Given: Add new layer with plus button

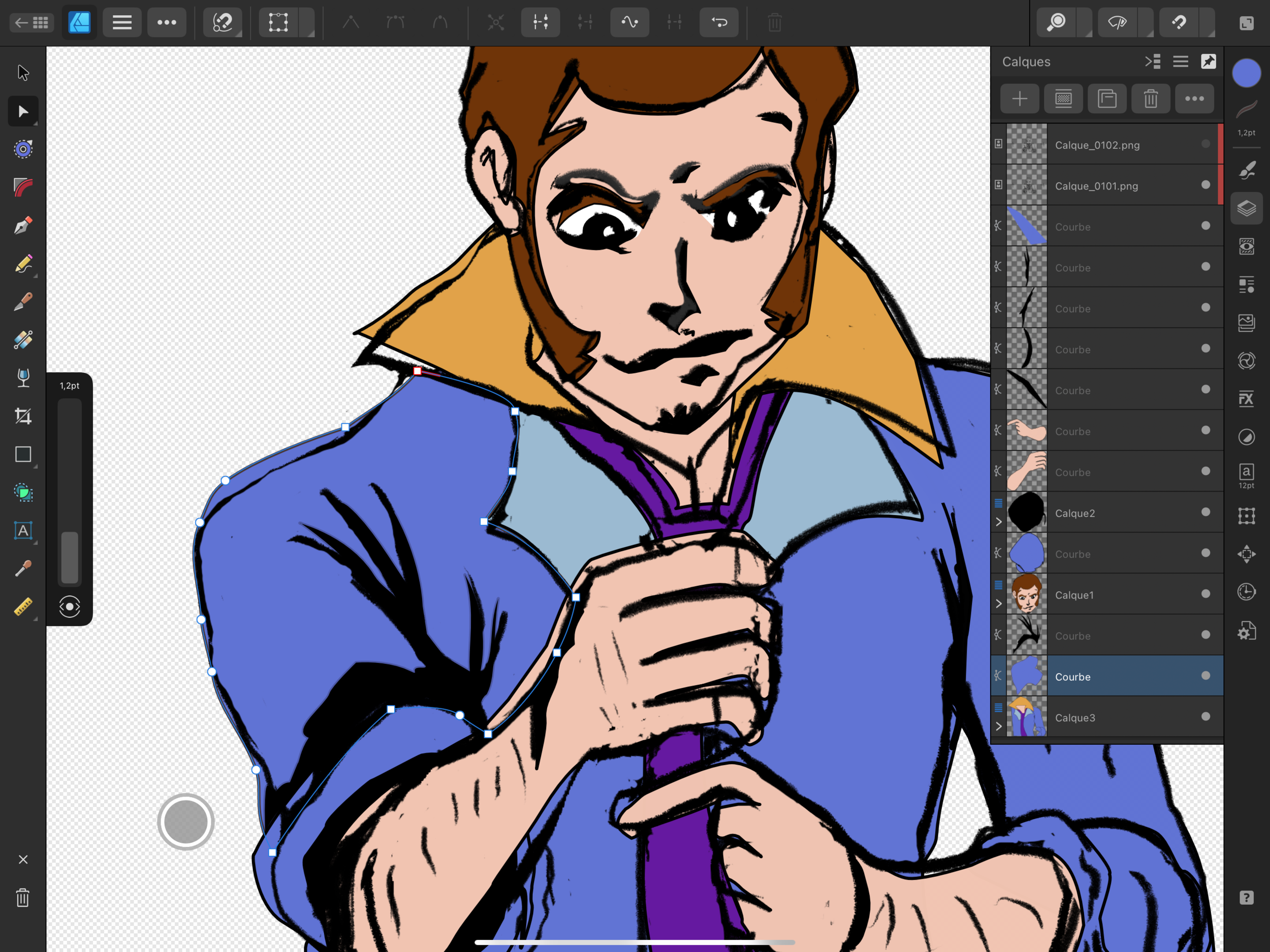Looking at the screenshot, I should 1019,99.
